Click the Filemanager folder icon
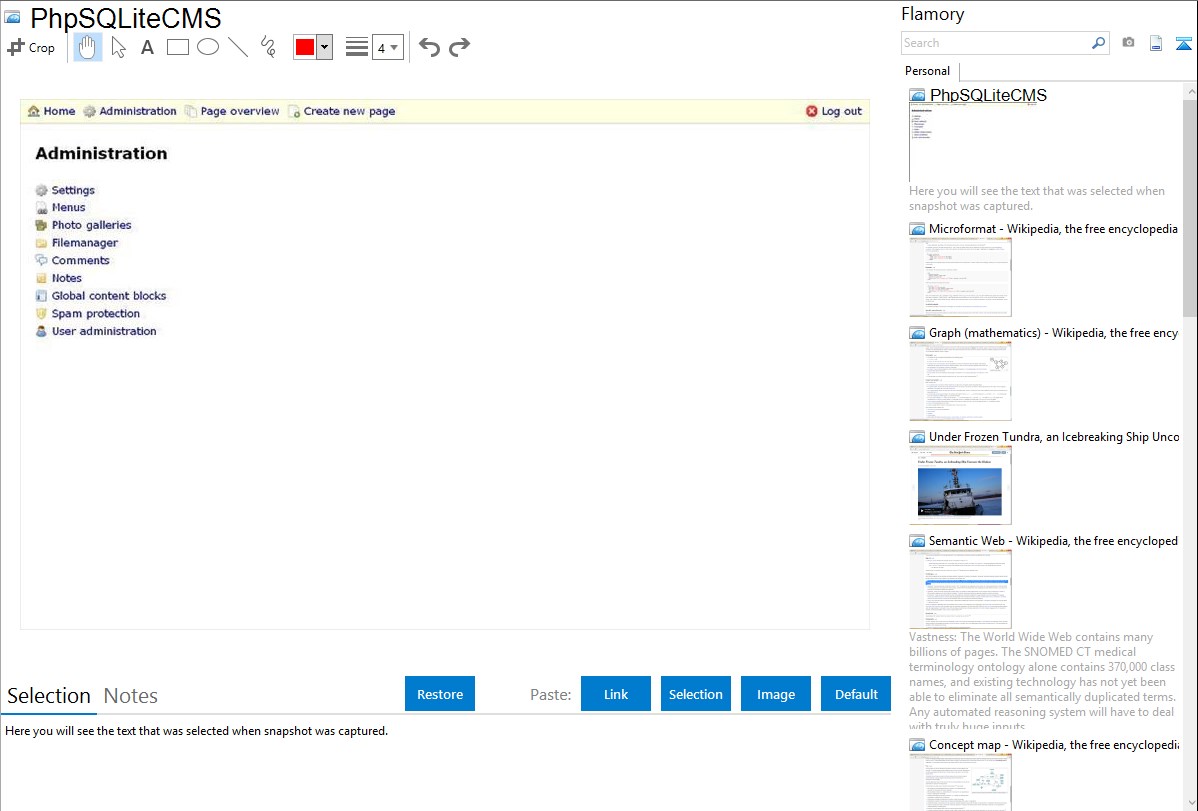The height and width of the screenshot is (811, 1198). (41, 243)
